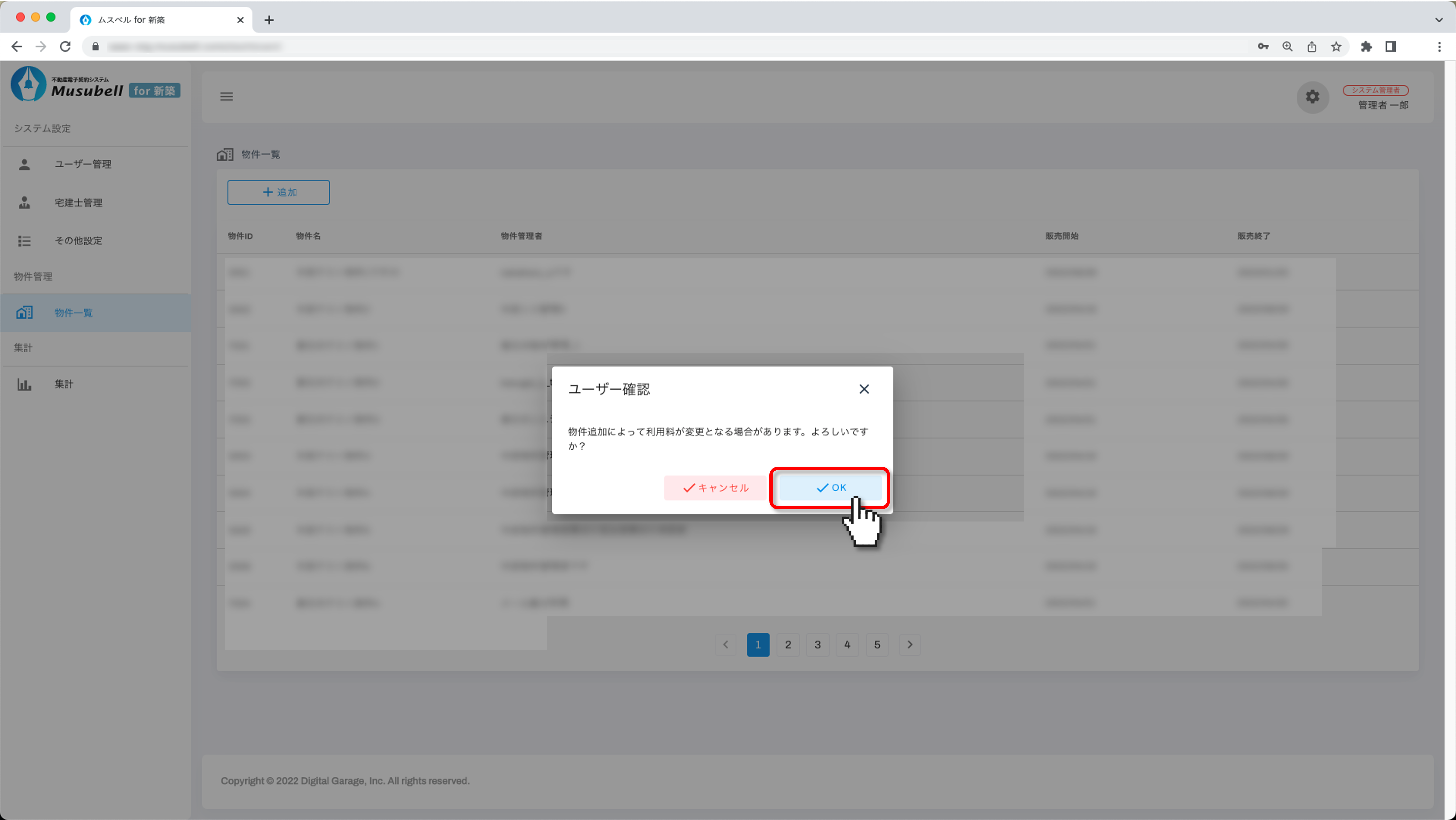The width and height of the screenshot is (1456, 820).
Task: Open ユーザー管理 in the sidebar
Action: coord(82,164)
